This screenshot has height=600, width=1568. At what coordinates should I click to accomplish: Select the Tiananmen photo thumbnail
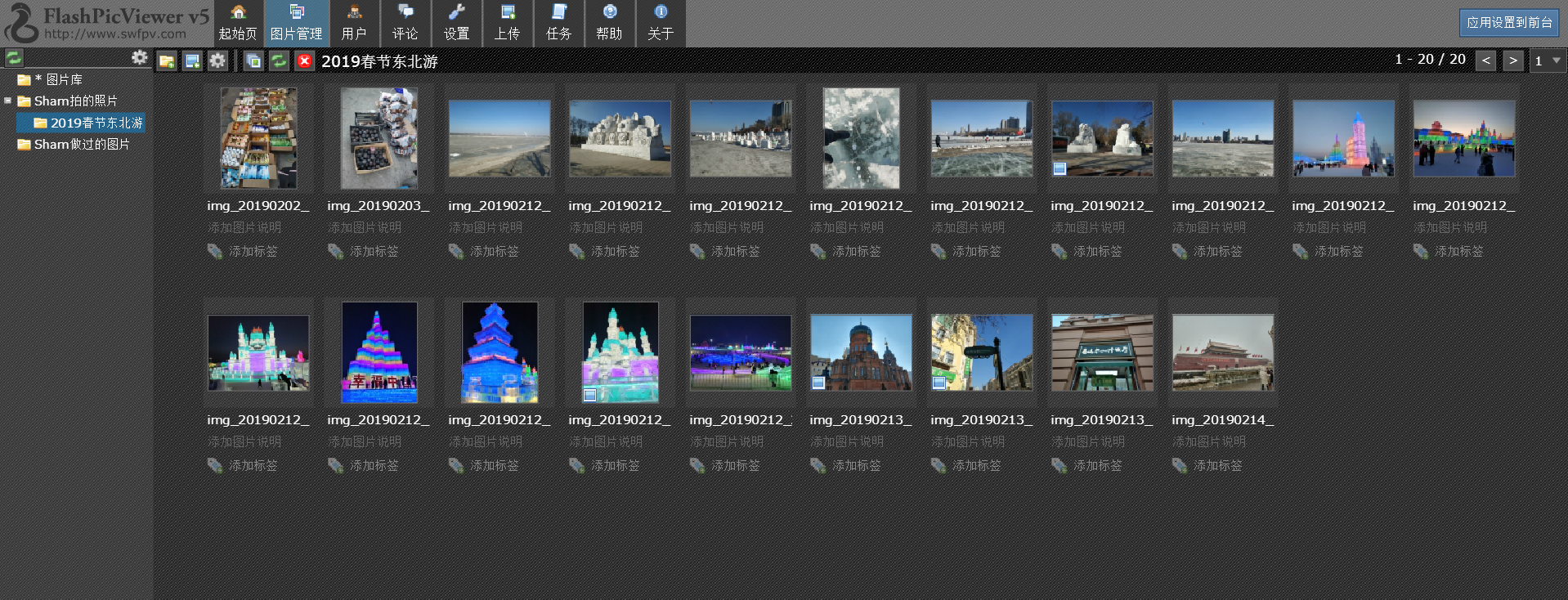tap(1222, 353)
